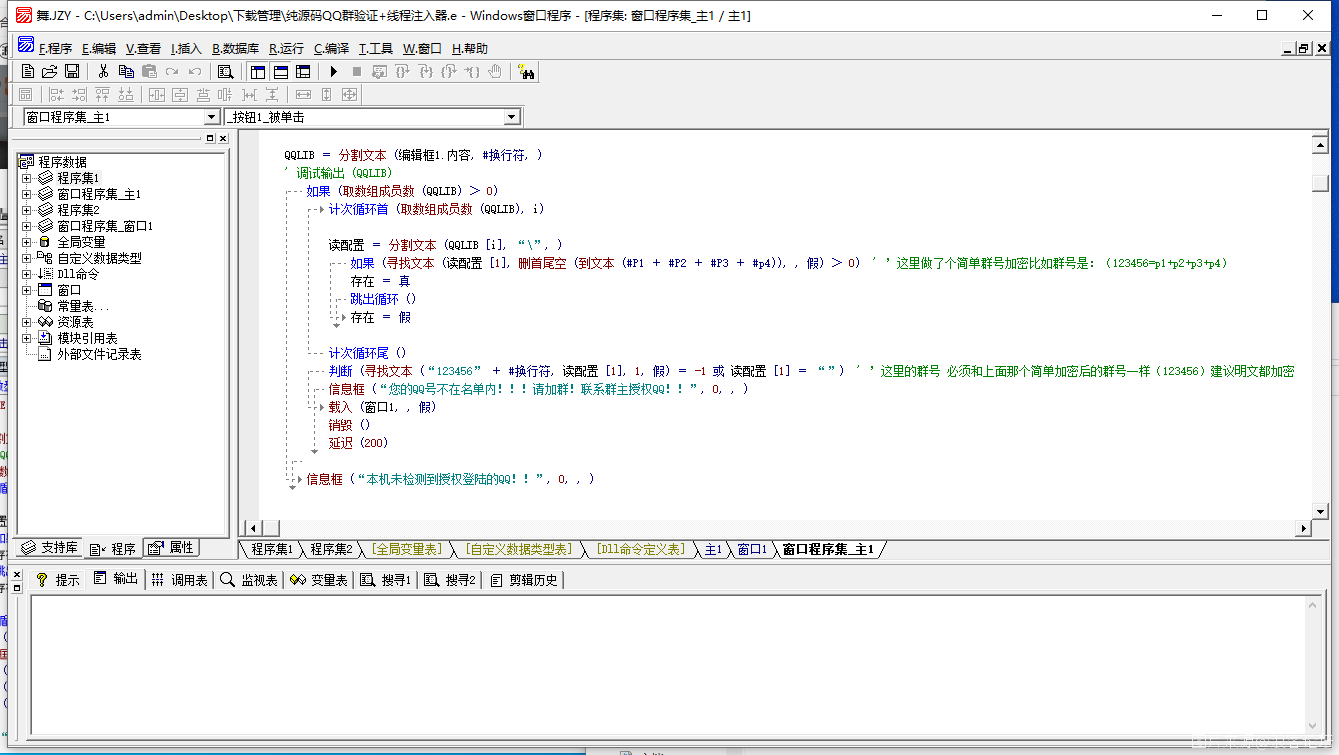This screenshot has height=755, width=1339.
Task: Switch to the 窗口1 editor tab
Action: tap(751, 549)
